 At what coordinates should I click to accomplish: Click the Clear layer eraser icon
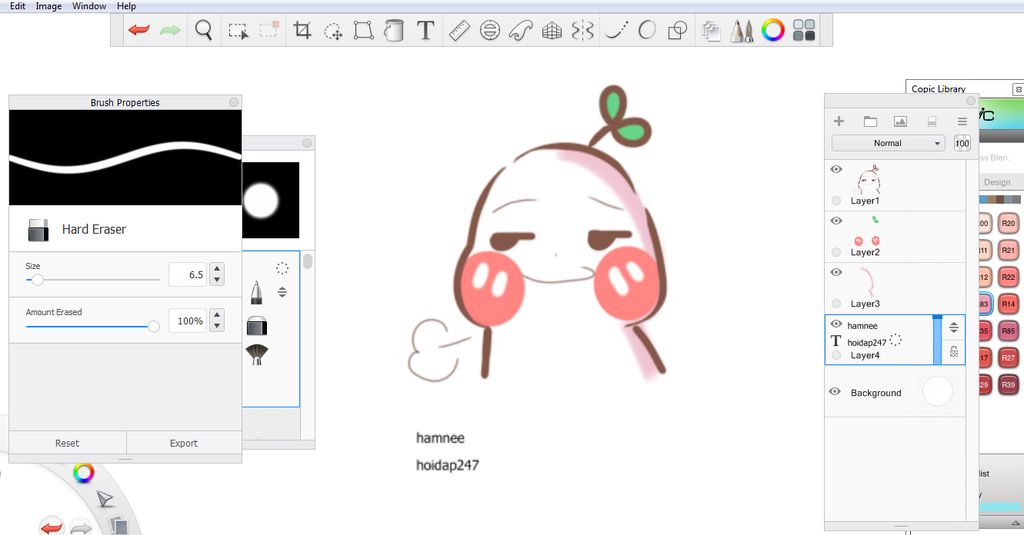pos(932,121)
